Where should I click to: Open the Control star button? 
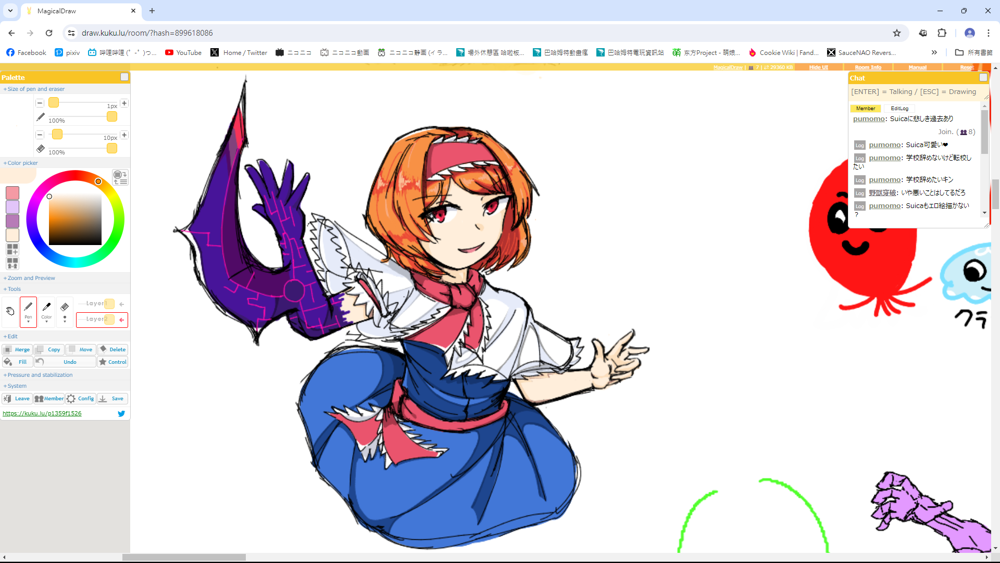click(113, 362)
